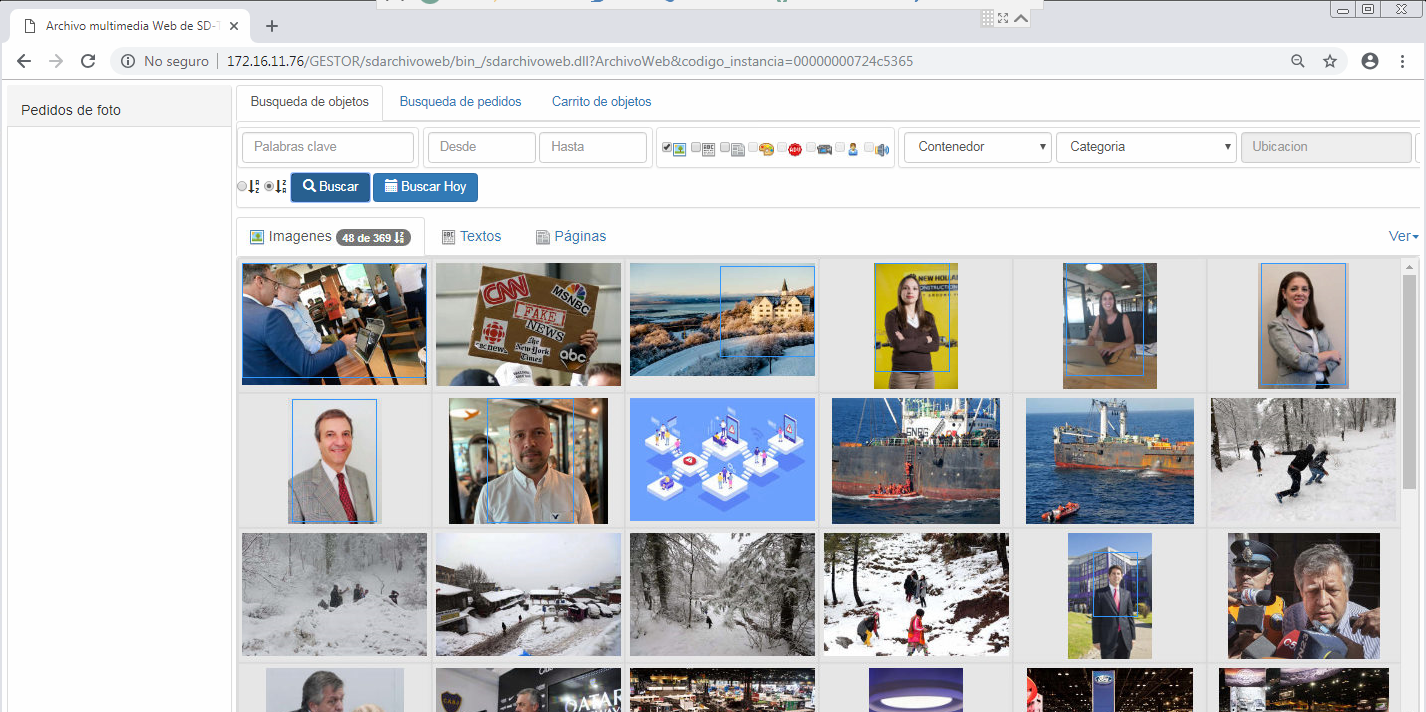Select ascending A-Z sort radio button
Image resolution: width=1426 pixels, height=712 pixels.
(242, 186)
